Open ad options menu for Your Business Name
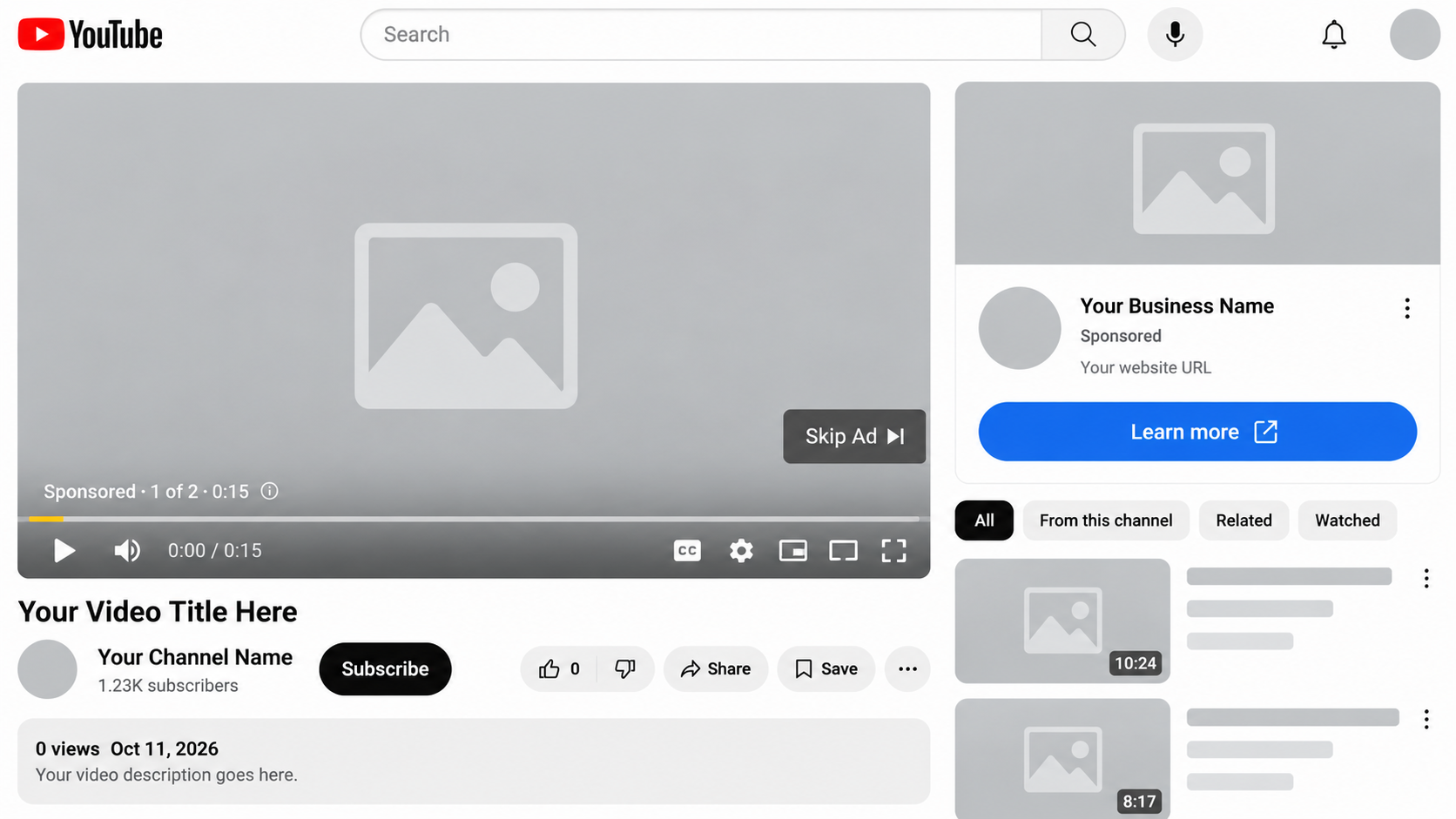Screen dimensions: 1456x819 [x=1406, y=308]
